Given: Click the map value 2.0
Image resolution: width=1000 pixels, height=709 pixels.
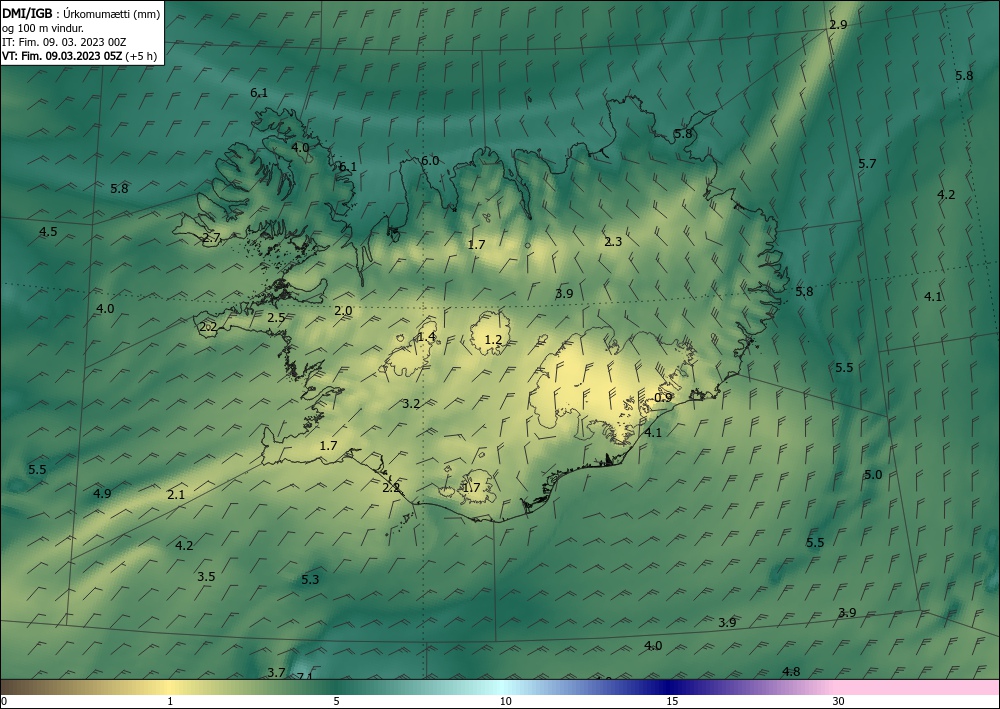Looking at the screenshot, I should point(343,311).
